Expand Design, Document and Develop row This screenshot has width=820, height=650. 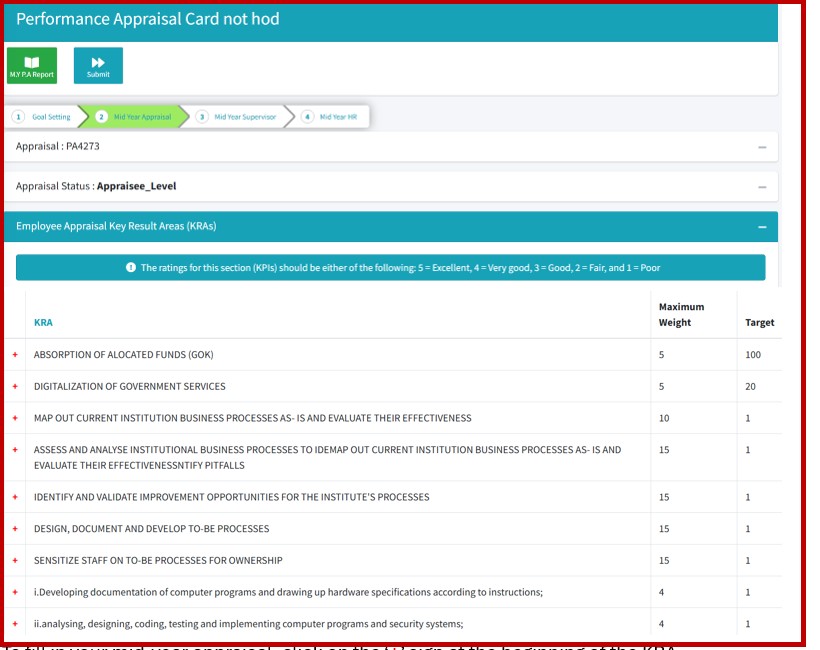click(15, 529)
